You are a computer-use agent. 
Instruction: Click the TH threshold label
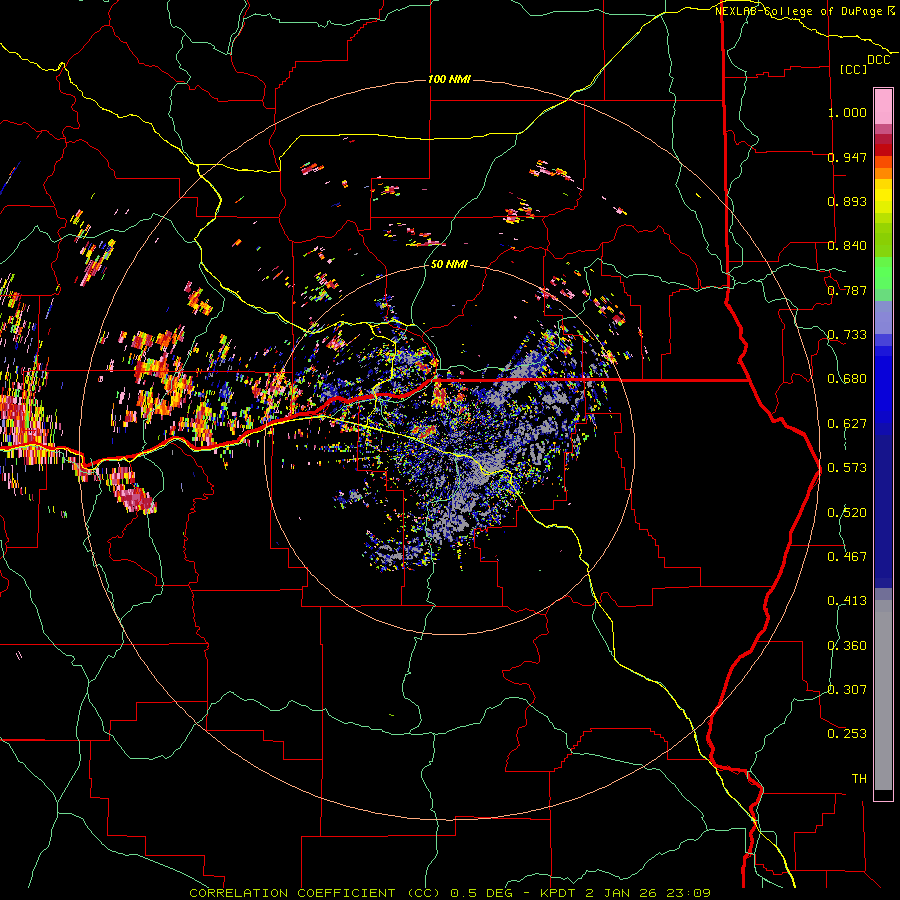pos(859,779)
